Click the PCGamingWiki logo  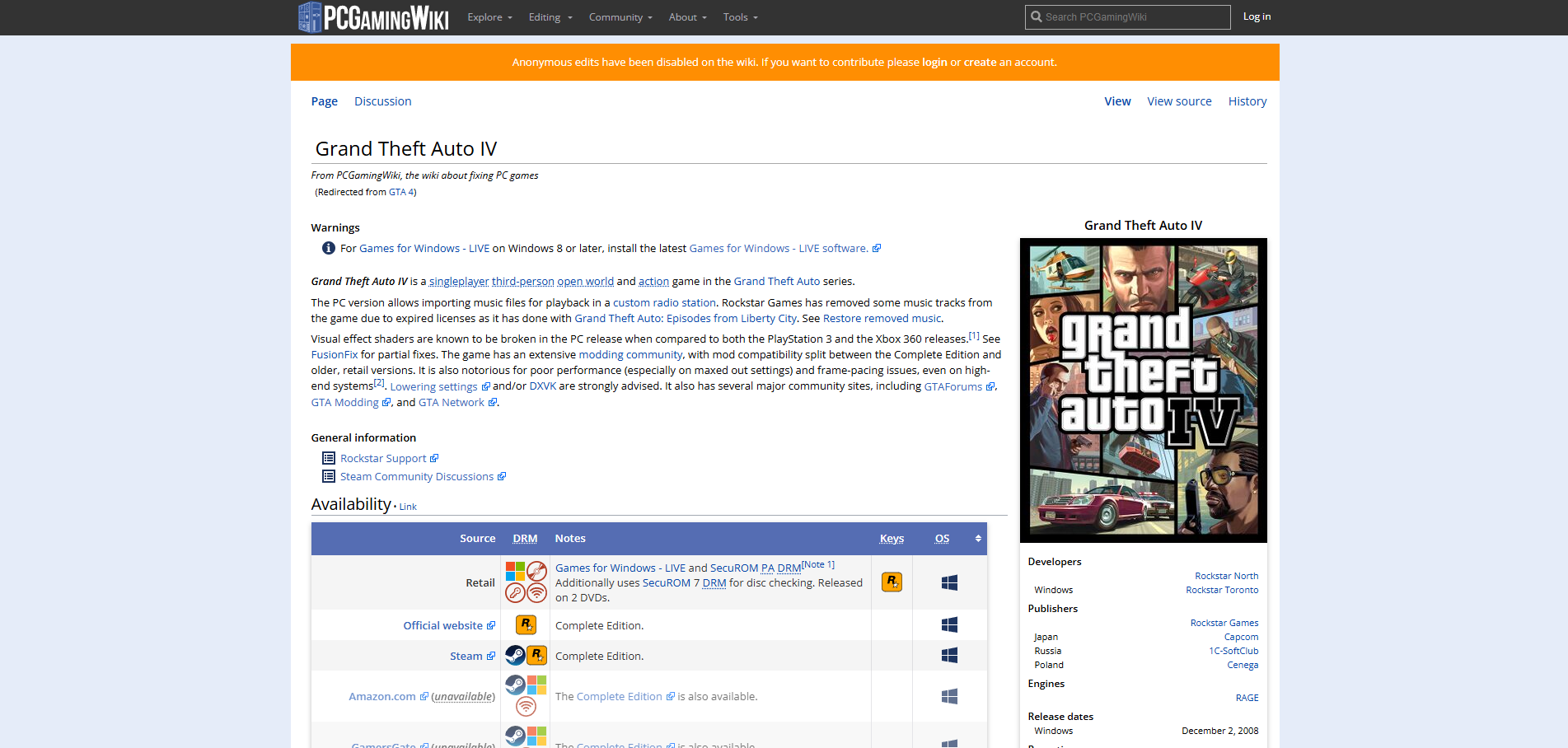point(373,17)
